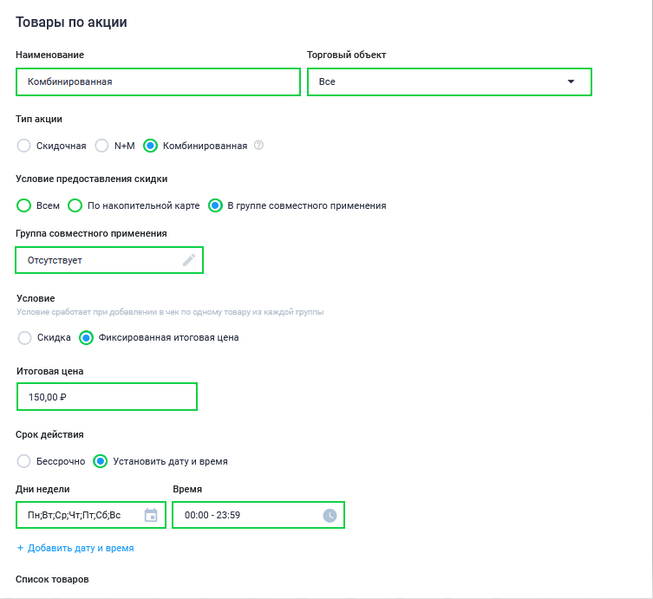This screenshot has height=599, width=653.
Task: Choose Скидка condition radio button
Action: (x=25, y=337)
